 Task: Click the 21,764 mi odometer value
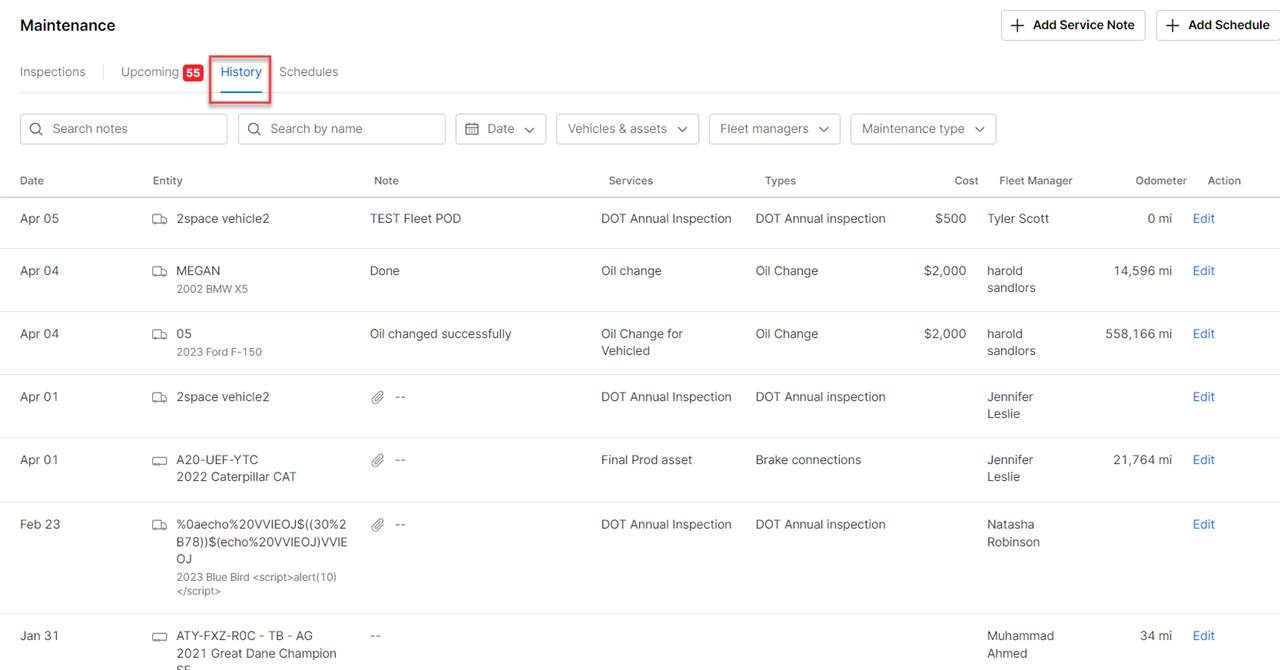(x=1143, y=460)
